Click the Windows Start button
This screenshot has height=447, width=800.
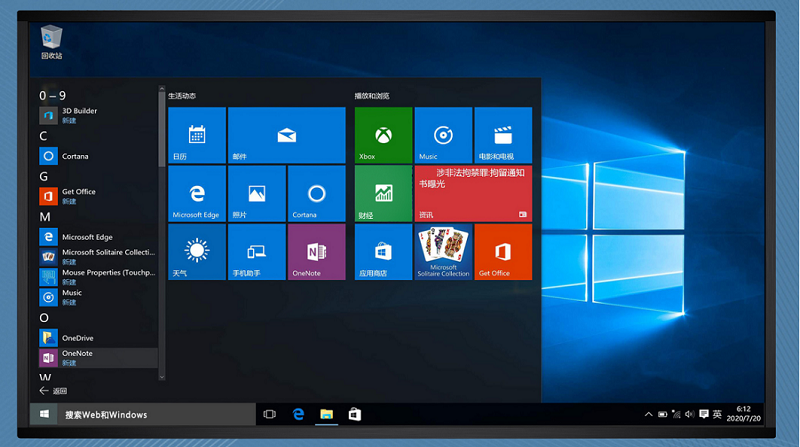tap(44, 414)
